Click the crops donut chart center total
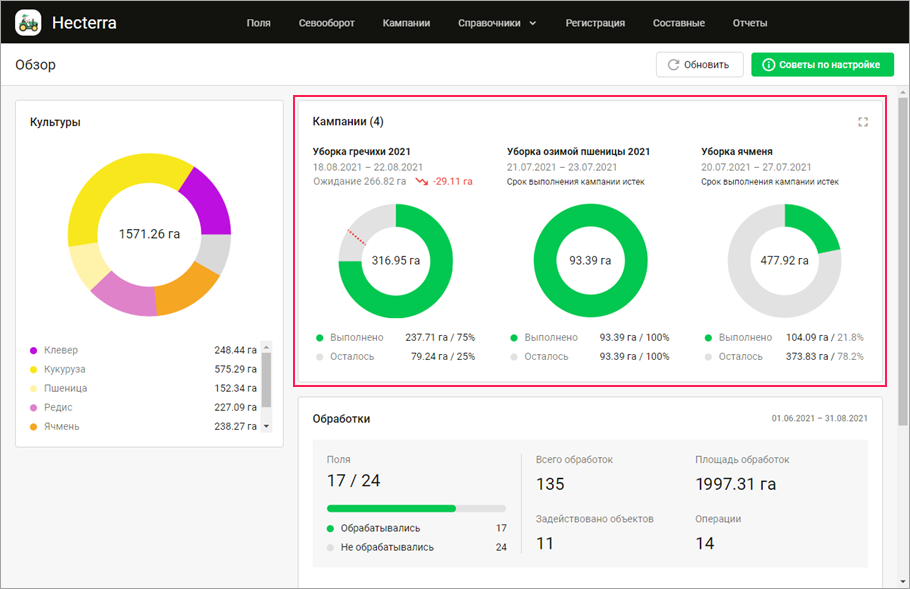 (x=149, y=234)
